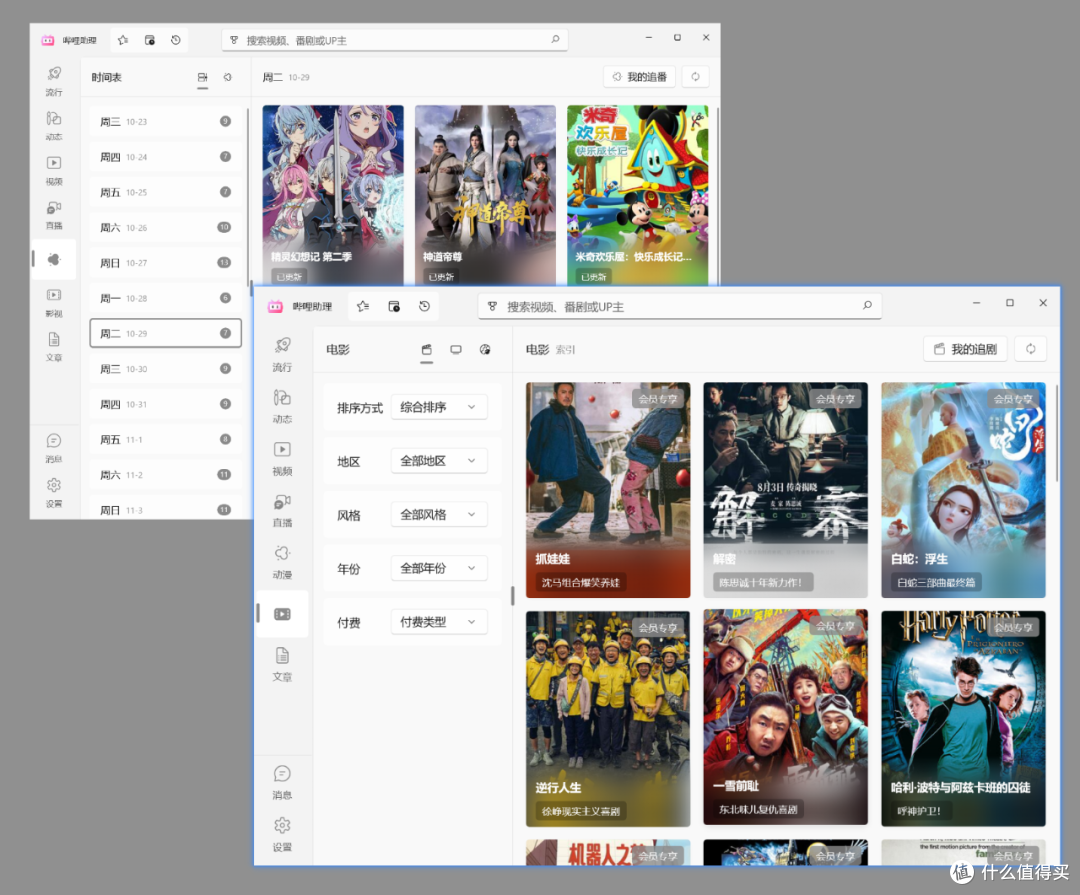Screen dimensions: 1080x895
Task: Select the movie clapperboard tab in 电影 header
Action: (x=427, y=350)
